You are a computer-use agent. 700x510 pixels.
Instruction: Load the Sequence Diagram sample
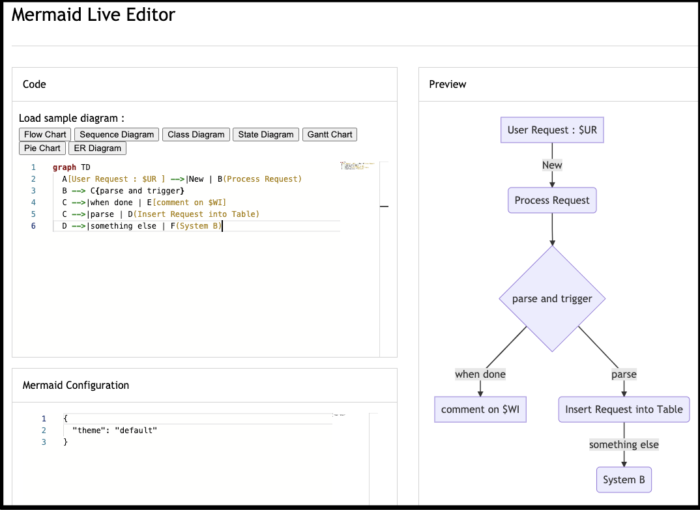116,134
